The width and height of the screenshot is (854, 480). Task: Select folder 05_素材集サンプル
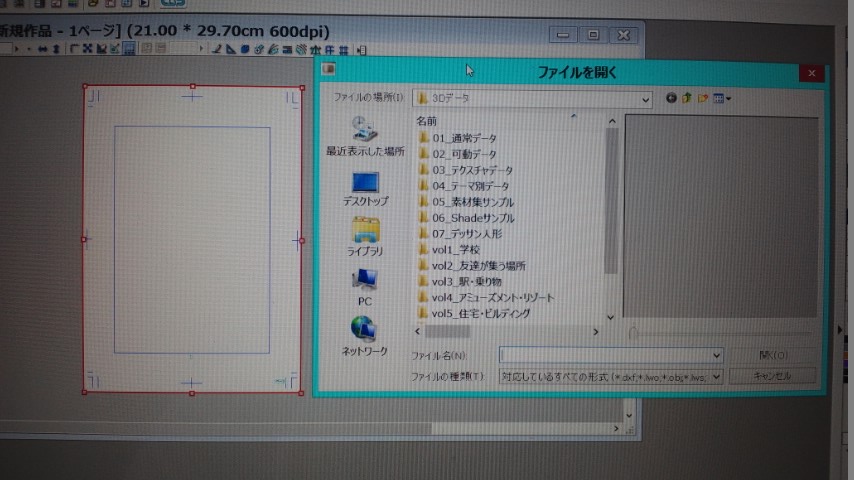tap(466, 202)
